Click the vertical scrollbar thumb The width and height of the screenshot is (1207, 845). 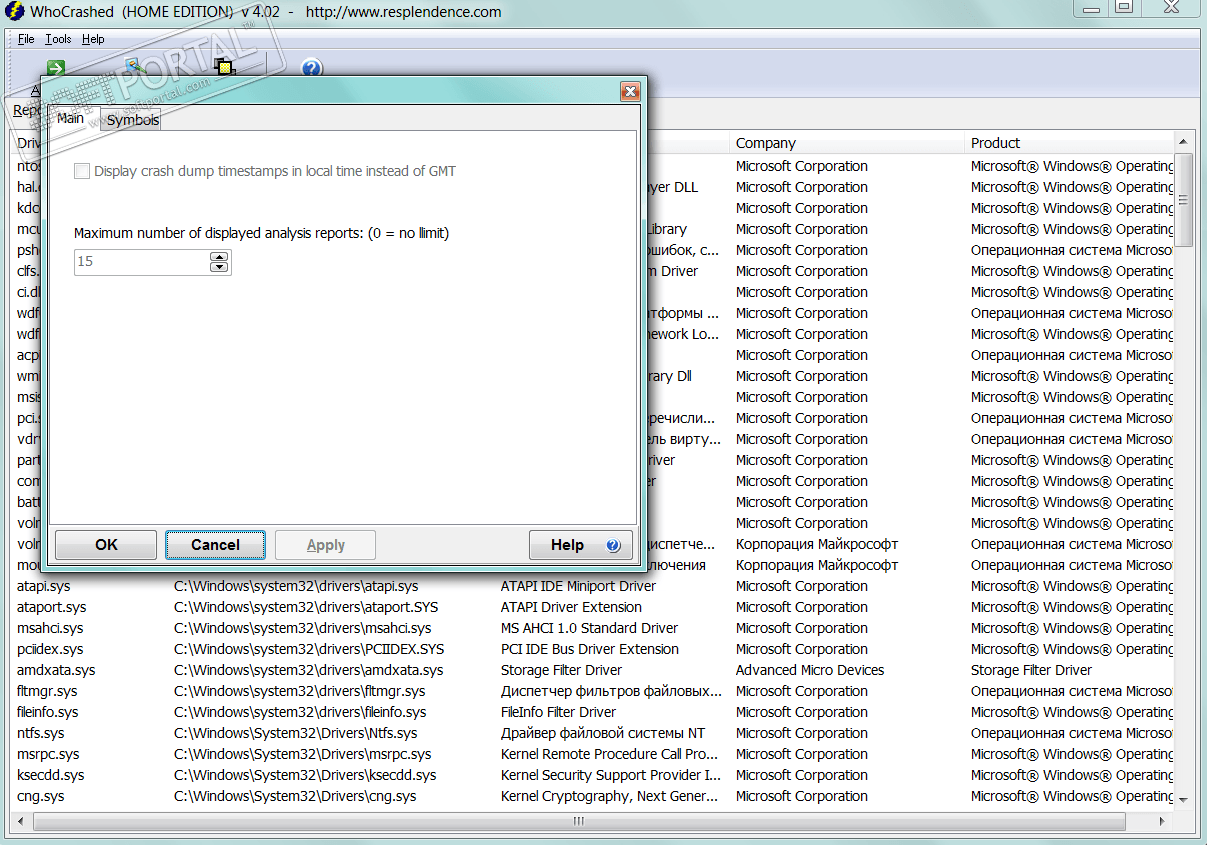pyautogui.click(x=1184, y=199)
